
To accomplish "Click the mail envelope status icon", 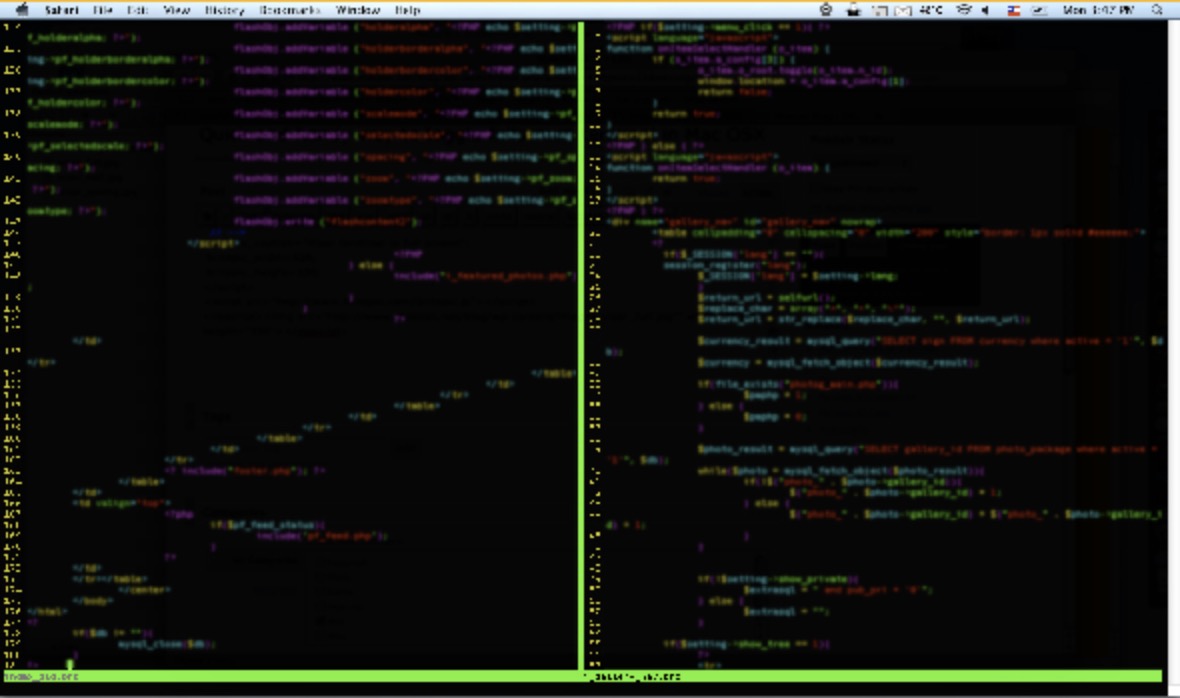I will (903, 11).
